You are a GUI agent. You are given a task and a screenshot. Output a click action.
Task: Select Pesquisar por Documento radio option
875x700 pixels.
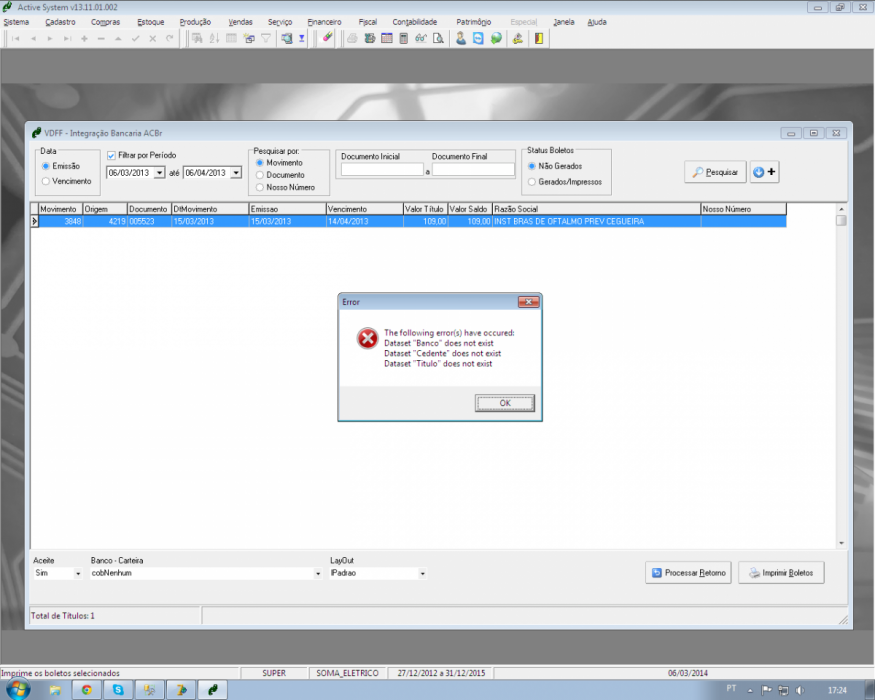[259, 175]
